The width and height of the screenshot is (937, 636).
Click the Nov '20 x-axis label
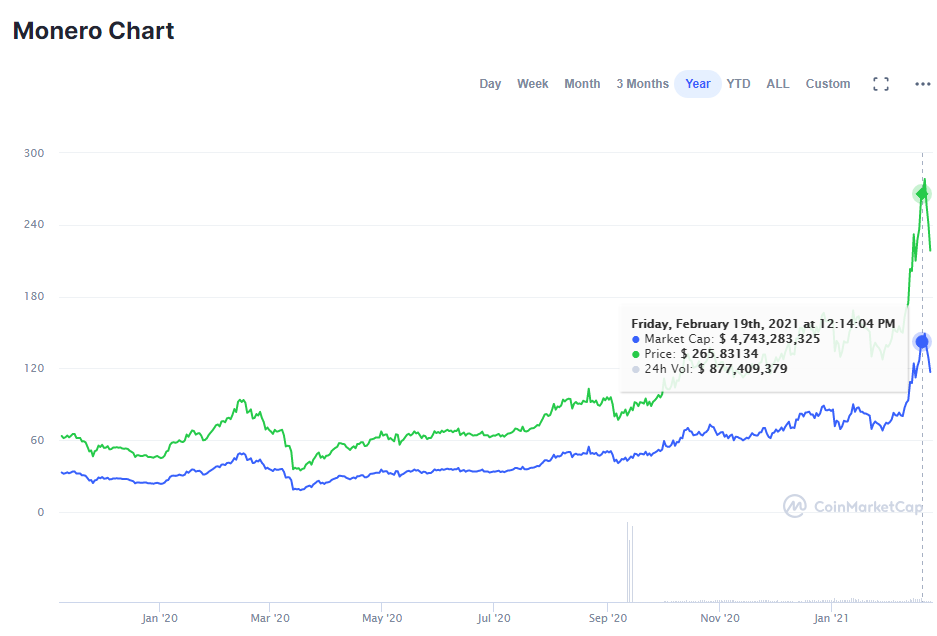pyautogui.click(x=719, y=618)
